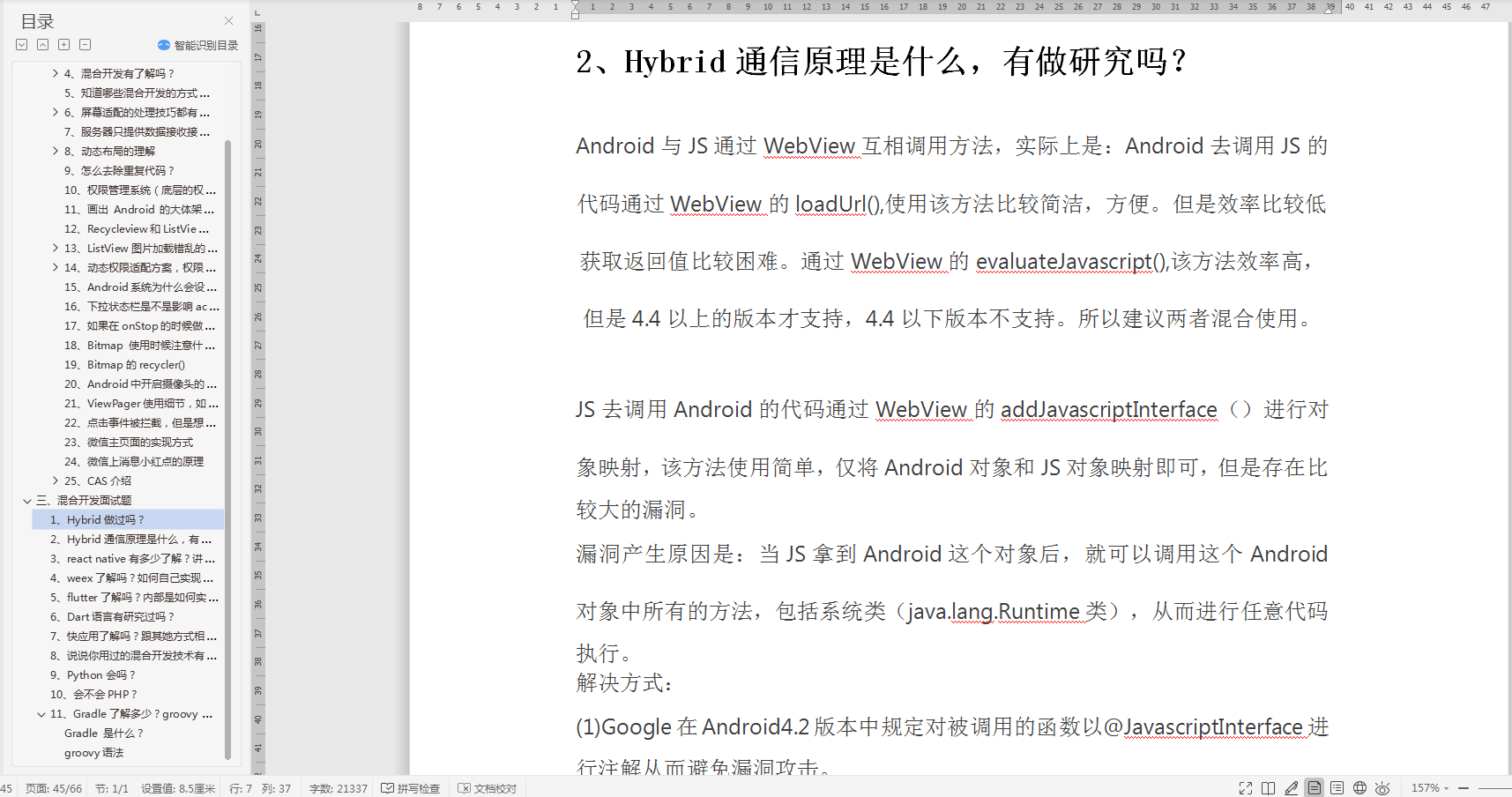The height and width of the screenshot is (797, 1512).
Task: Click the pen/writing mode icon in status bar
Action: (x=1292, y=788)
